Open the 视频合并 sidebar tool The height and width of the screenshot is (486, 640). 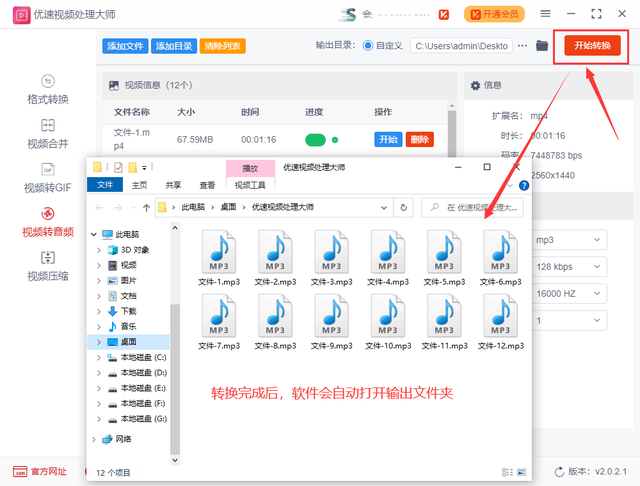(48, 134)
